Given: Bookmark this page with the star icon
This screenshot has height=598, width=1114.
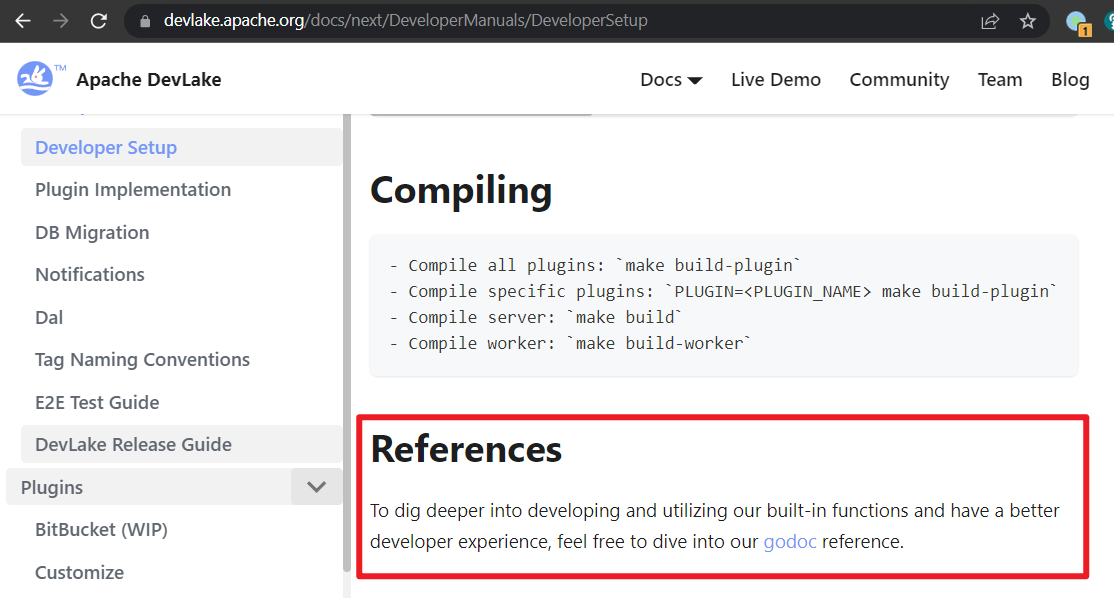Looking at the screenshot, I should point(1027,21).
